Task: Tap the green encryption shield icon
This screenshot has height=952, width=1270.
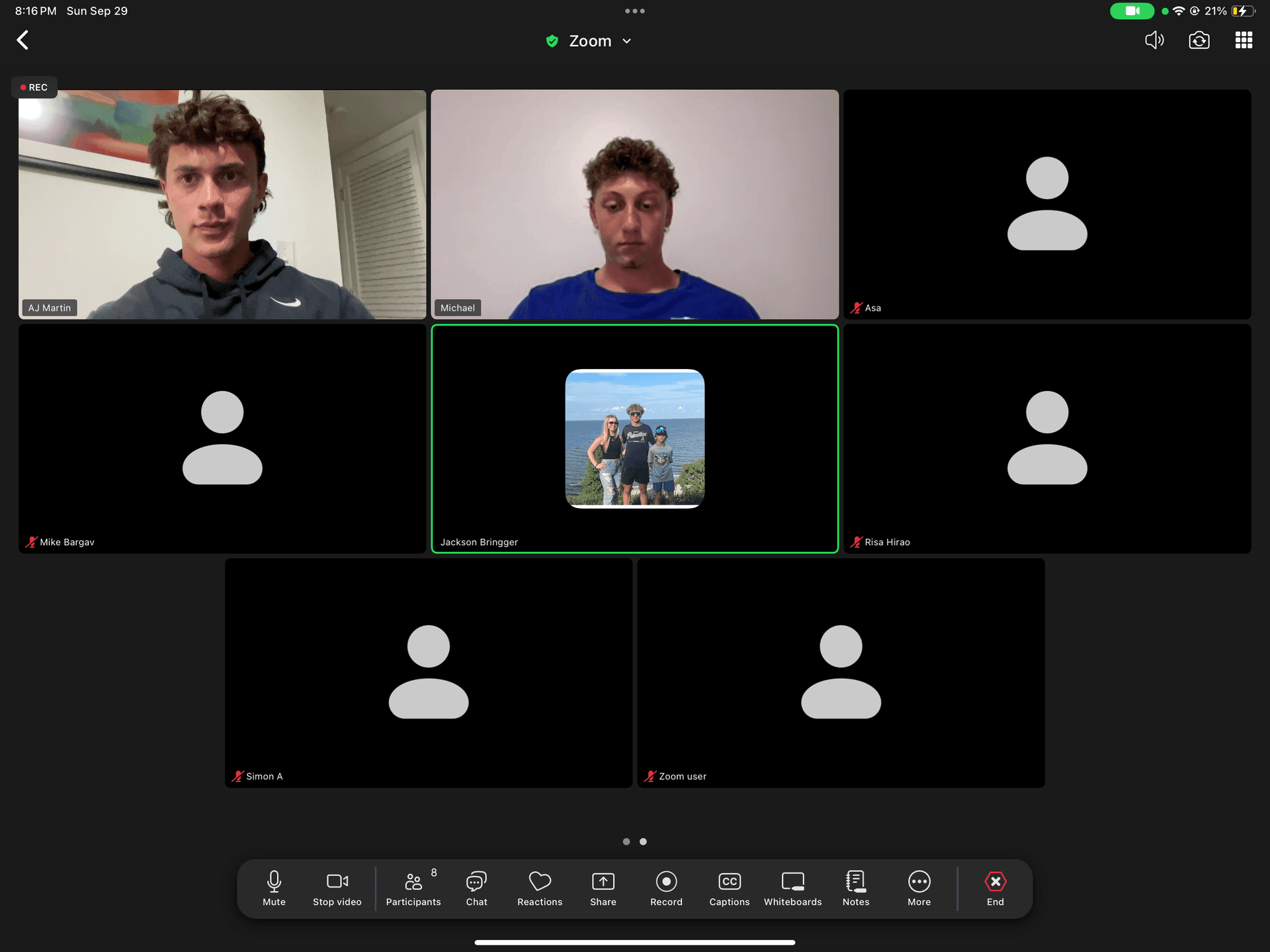Action: [552, 41]
